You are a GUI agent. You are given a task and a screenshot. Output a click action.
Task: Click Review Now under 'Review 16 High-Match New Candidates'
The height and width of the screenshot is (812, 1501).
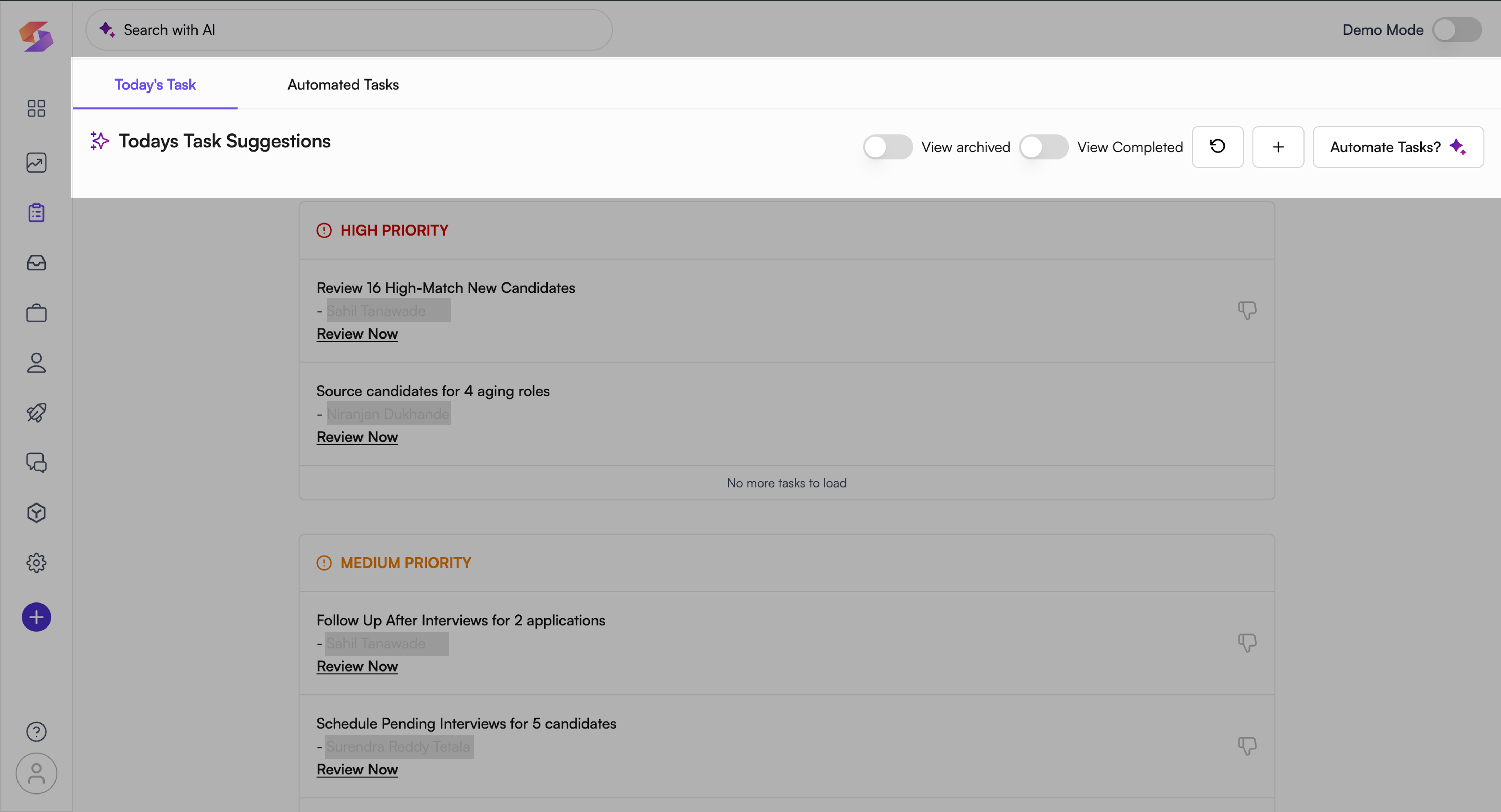tap(357, 334)
